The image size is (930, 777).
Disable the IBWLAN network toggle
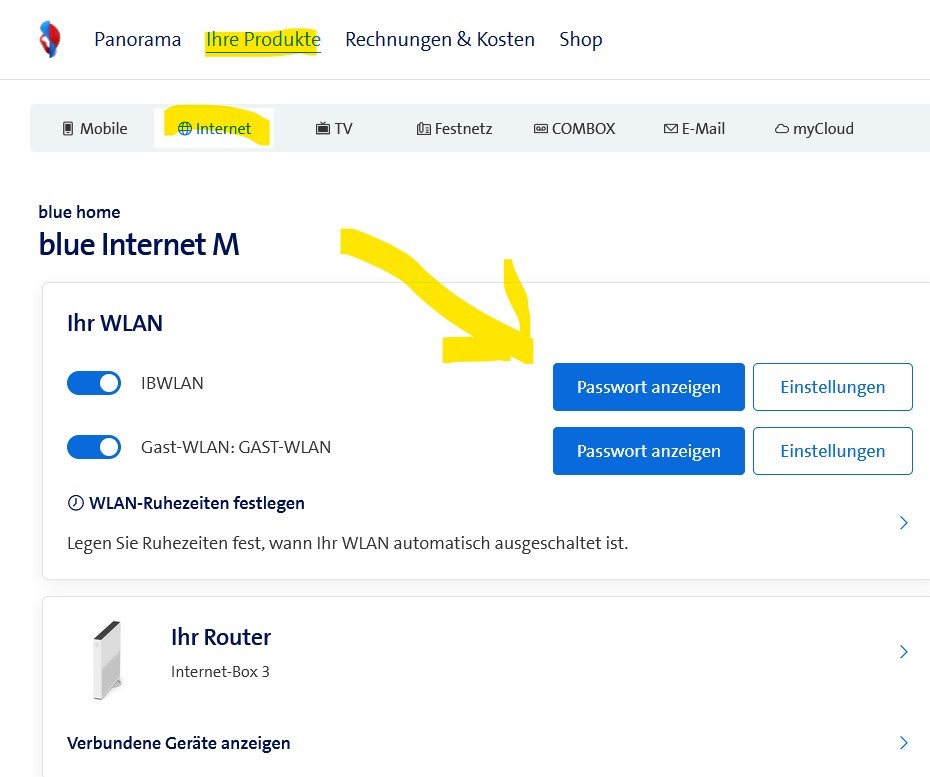pos(94,383)
